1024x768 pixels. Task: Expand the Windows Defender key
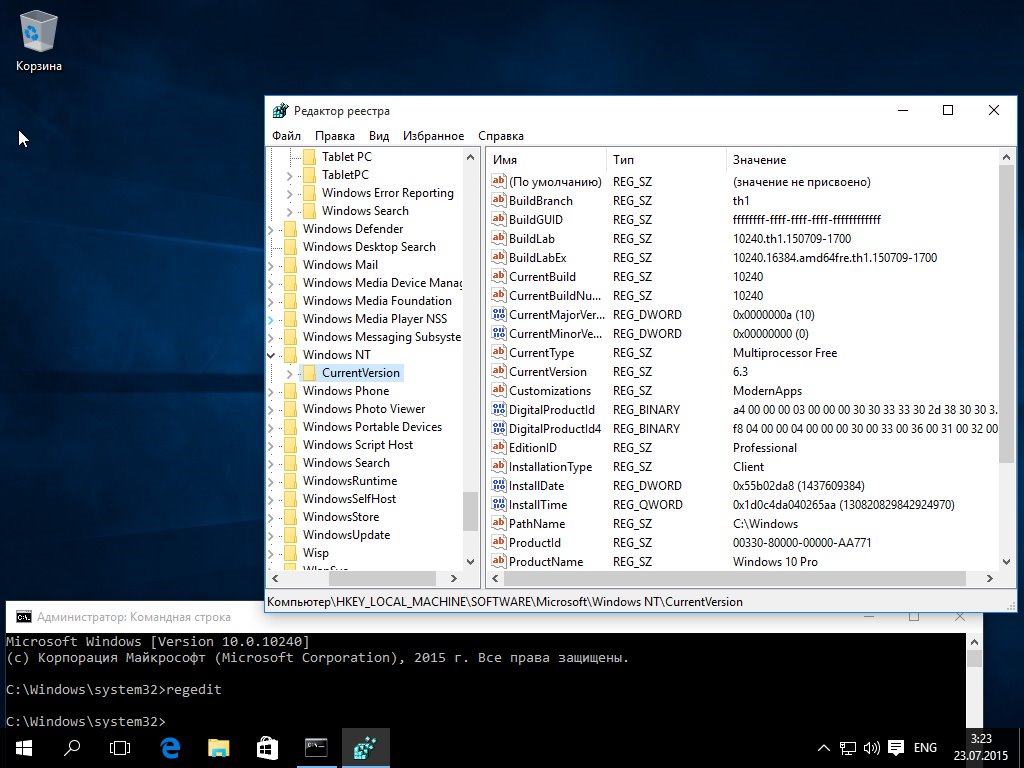[271, 229]
